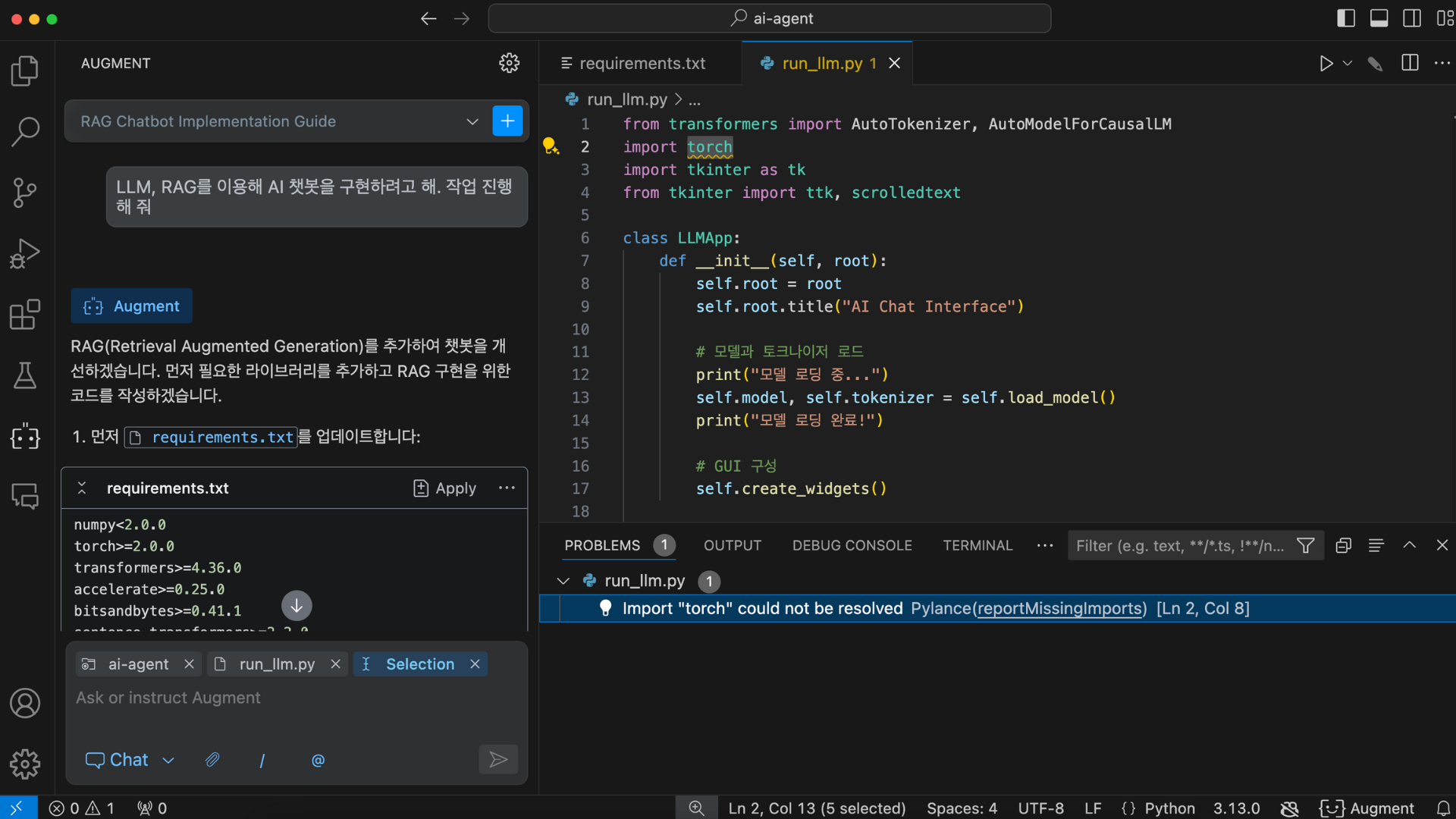
Task: Open the Extensions view
Action: (25, 314)
